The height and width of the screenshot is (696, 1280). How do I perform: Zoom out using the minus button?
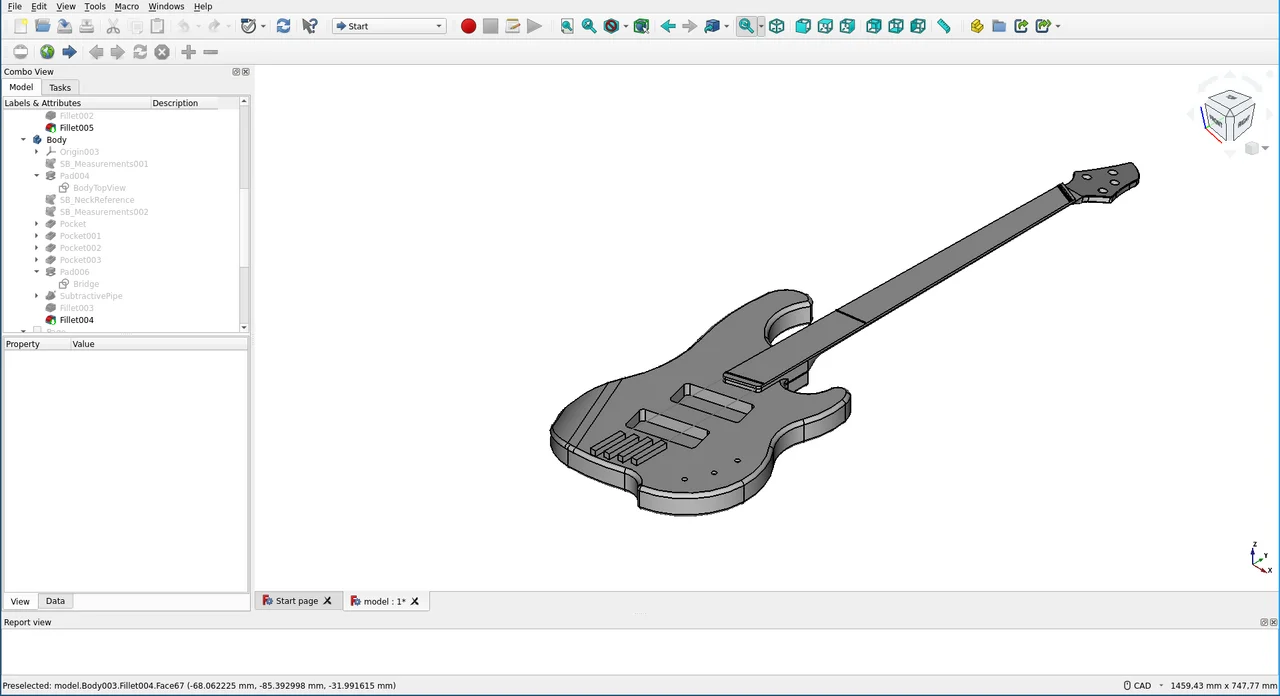pos(210,52)
